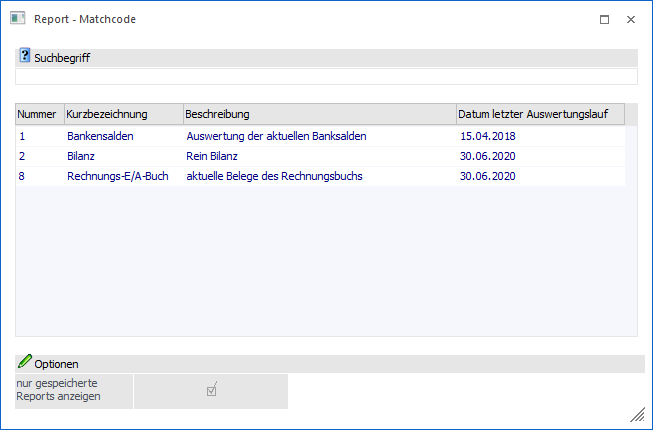Screen dimensions: 653x430
Task: Click the Report window title bar icon
Action: click(17, 18)
